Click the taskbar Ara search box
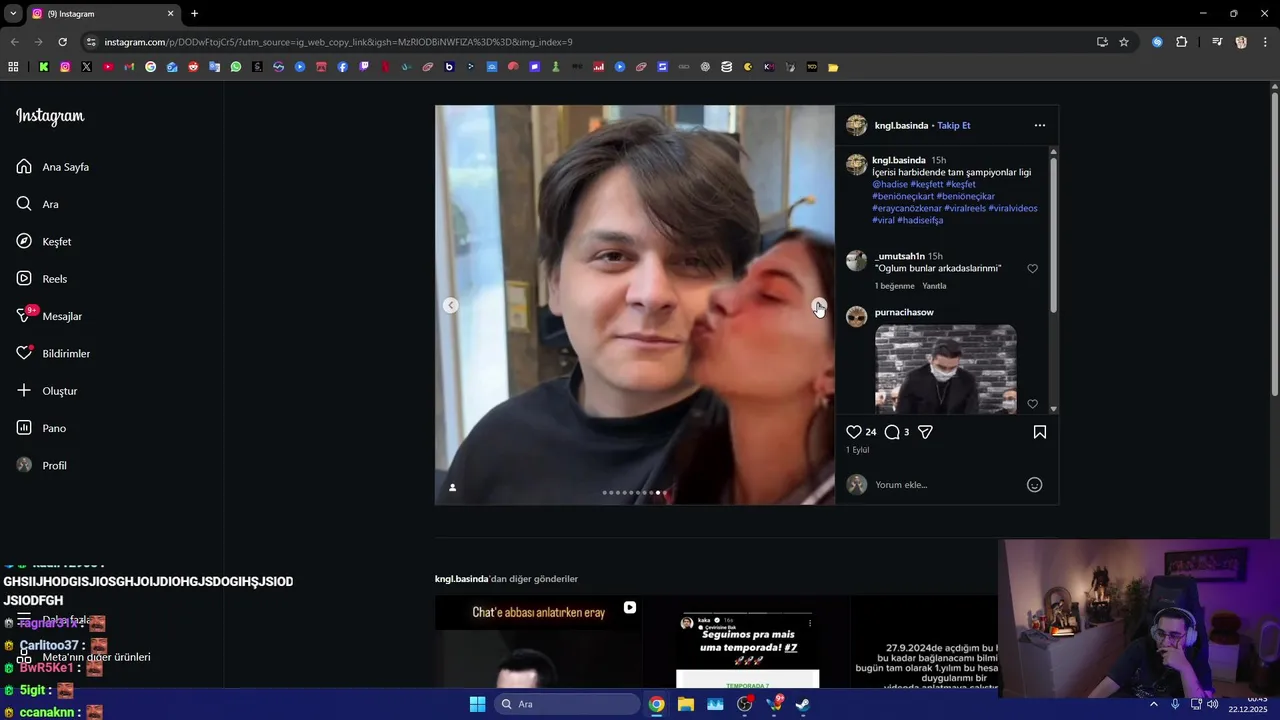The image size is (1280, 720). 567,704
